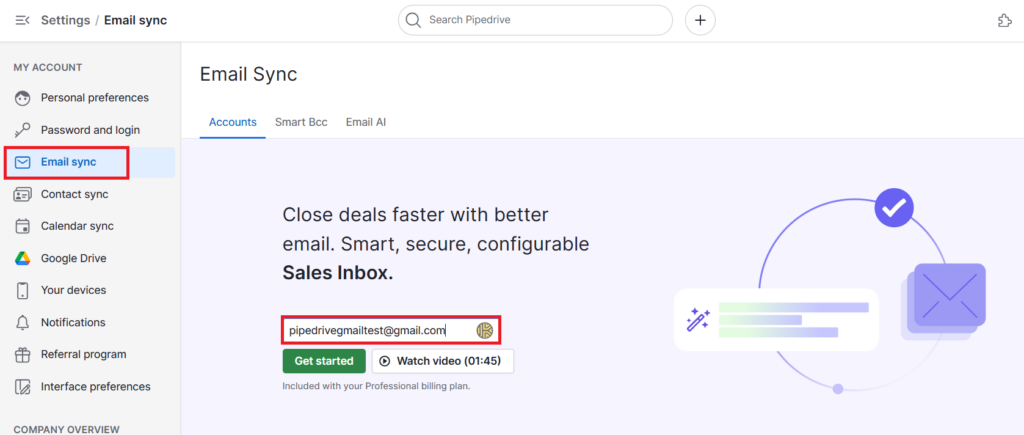Open the marketplace puzzle icon

coord(1005,20)
